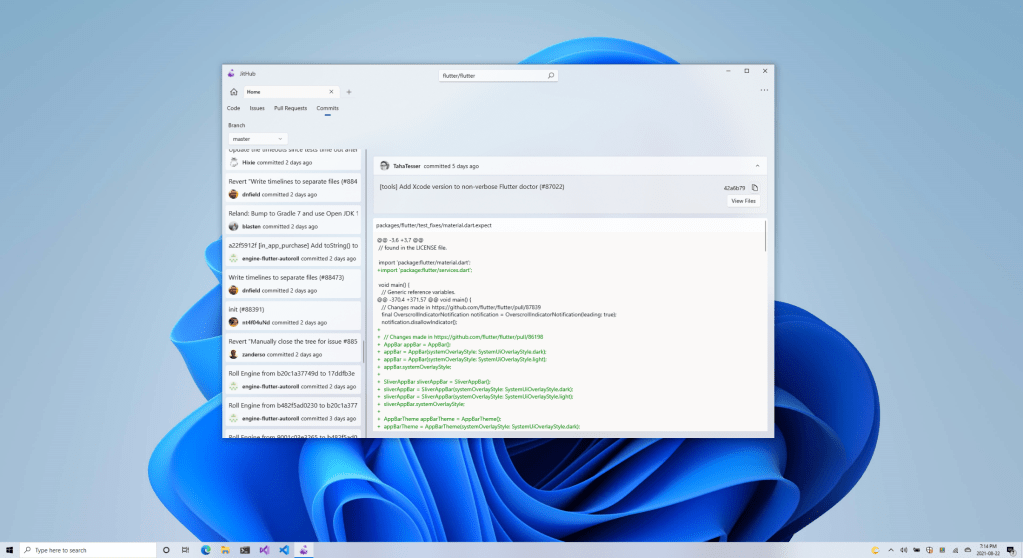Viewport: 1023px width, 558px height.
Task: Collapse the commit details chevron
Action: 757,166
